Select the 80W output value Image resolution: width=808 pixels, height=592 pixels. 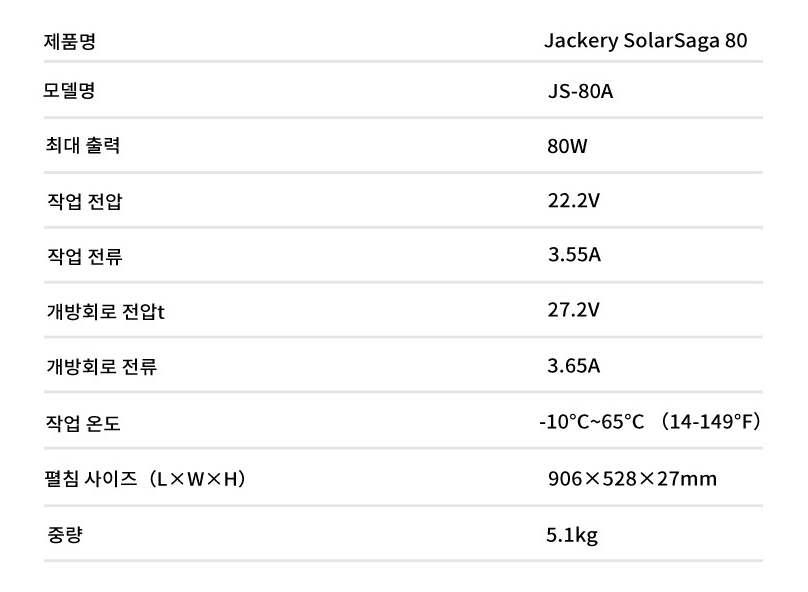[567, 146]
